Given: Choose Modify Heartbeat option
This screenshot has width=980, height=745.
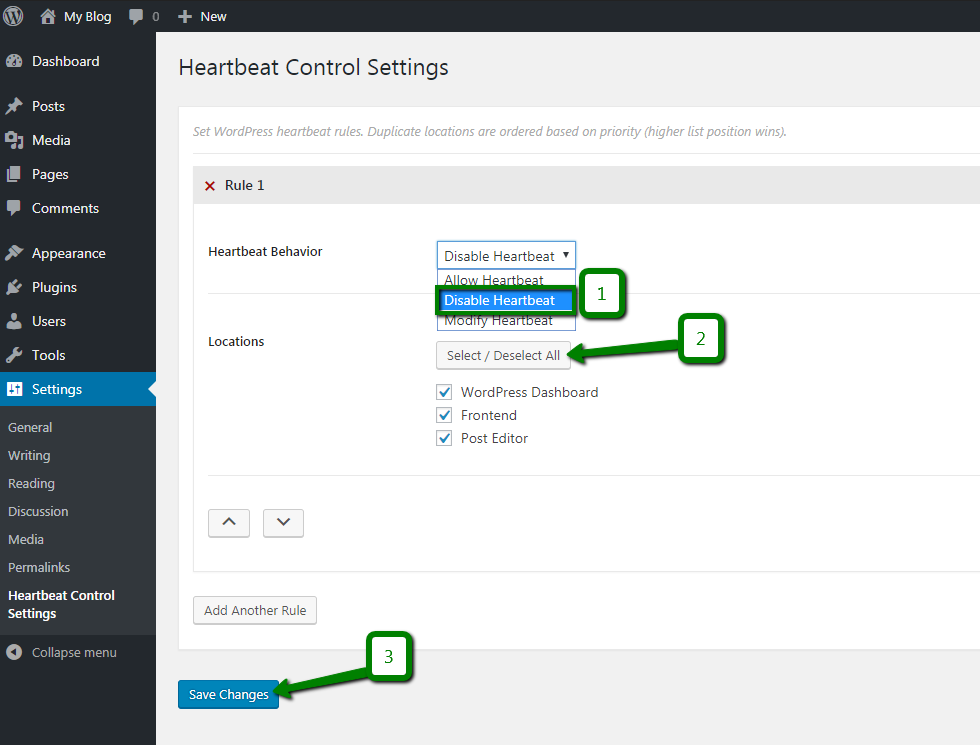Looking at the screenshot, I should (506, 321).
